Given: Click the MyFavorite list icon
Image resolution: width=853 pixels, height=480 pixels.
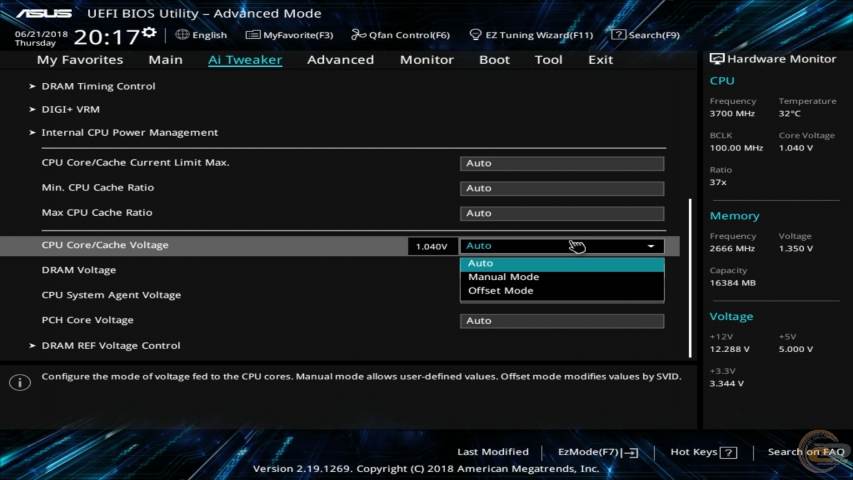Looking at the screenshot, I should [x=252, y=35].
